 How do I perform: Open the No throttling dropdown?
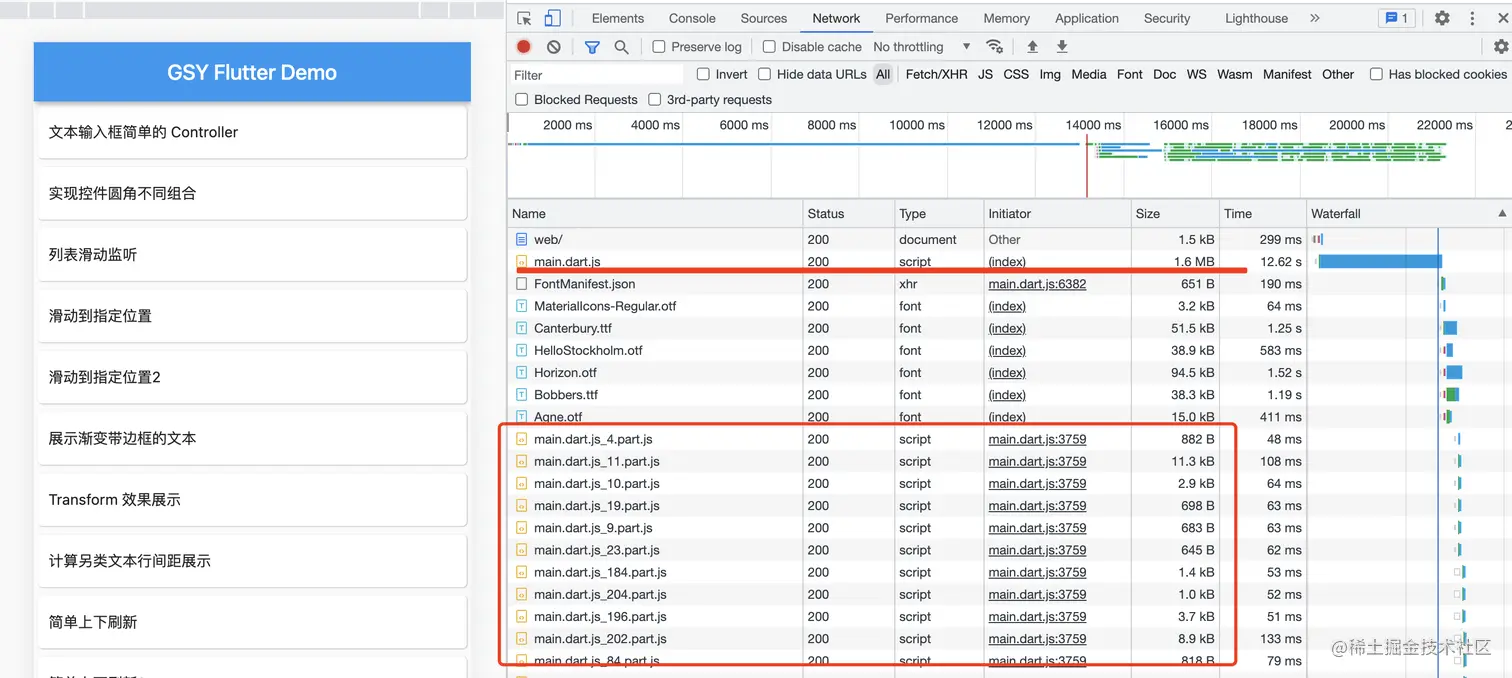coord(921,46)
